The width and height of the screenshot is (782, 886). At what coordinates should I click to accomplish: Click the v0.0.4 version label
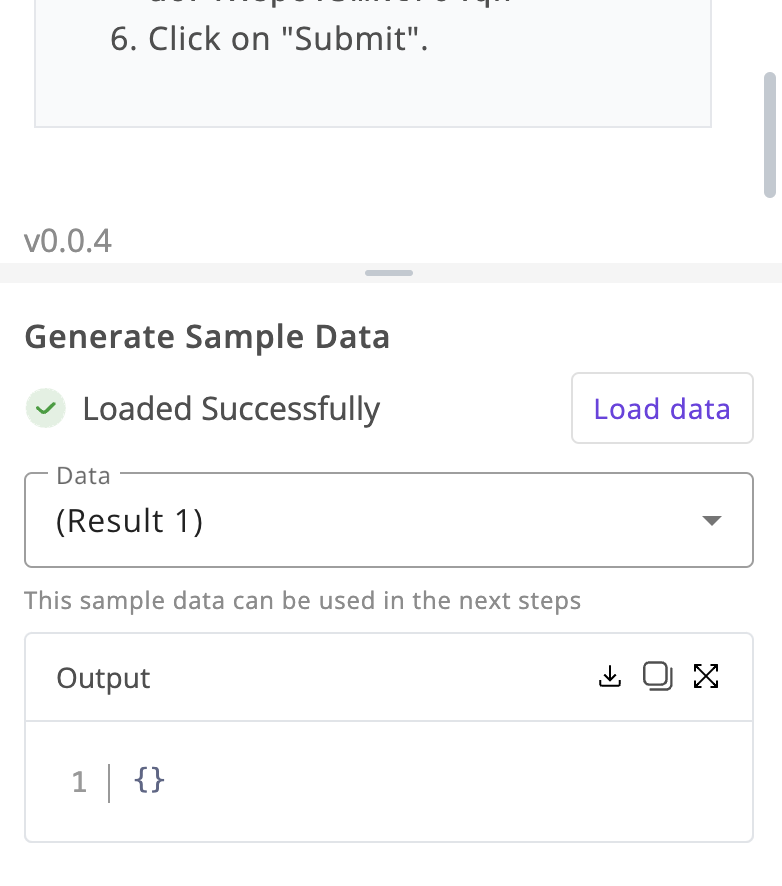click(68, 241)
